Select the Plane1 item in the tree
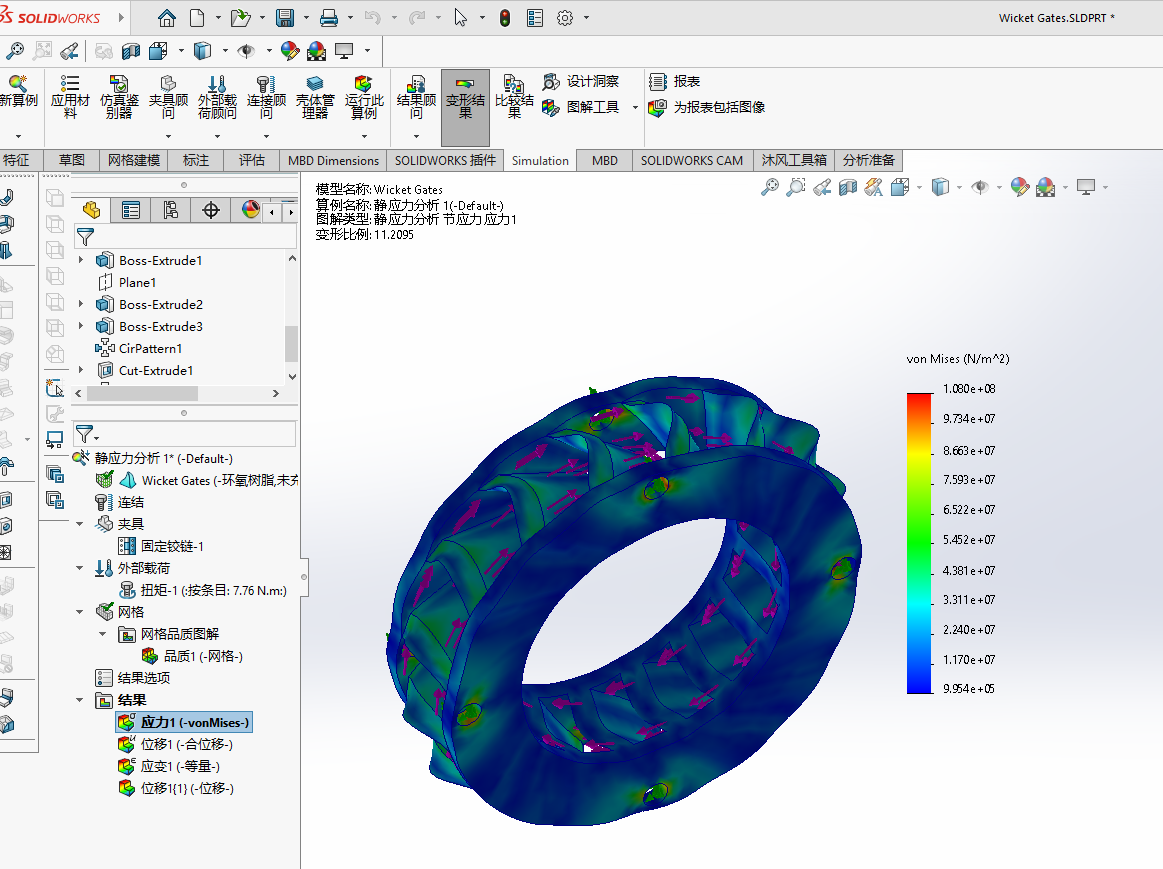This screenshot has width=1163, height=869. point(127,282)
